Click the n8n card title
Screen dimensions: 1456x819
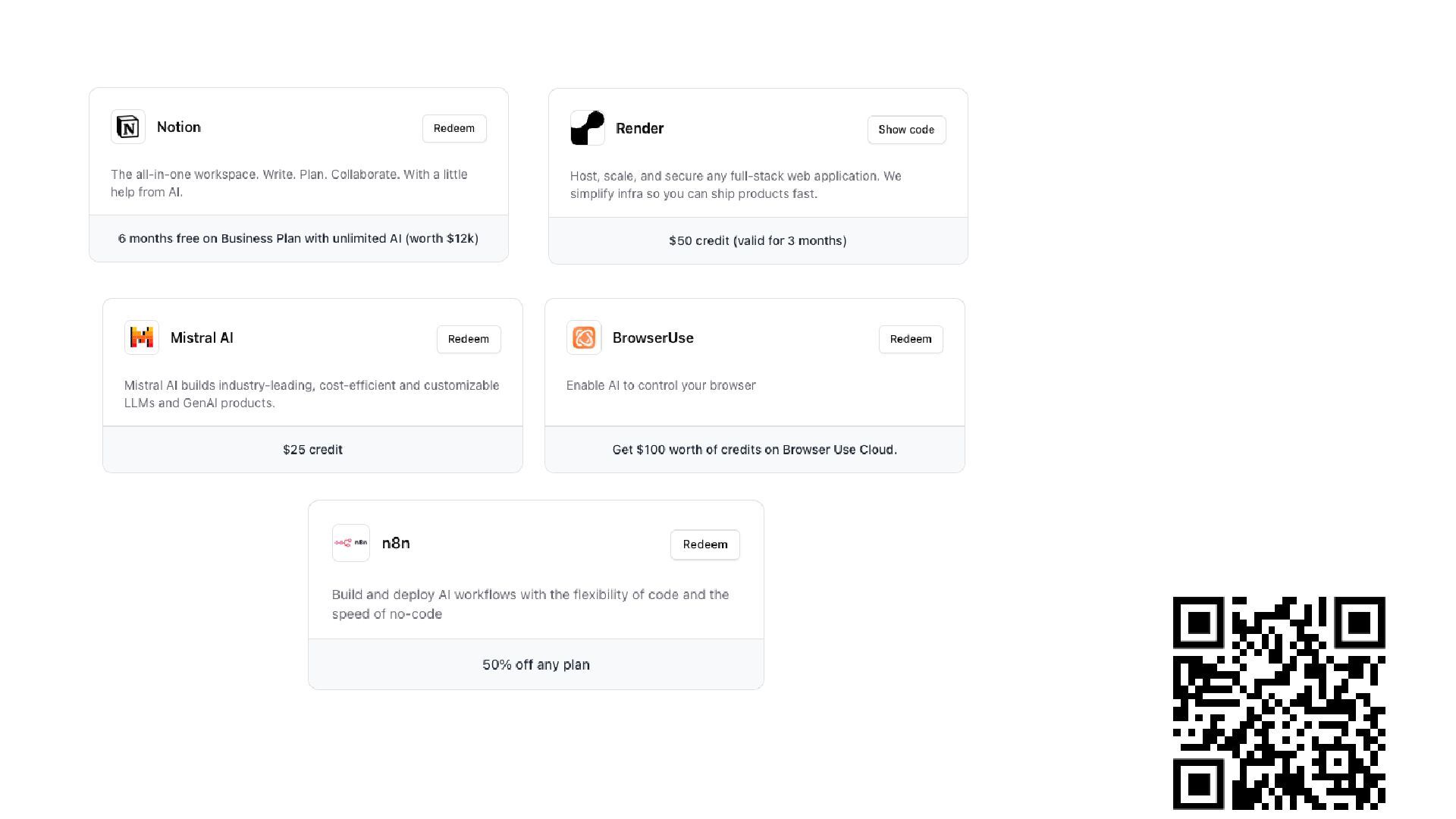coord(396,544)
